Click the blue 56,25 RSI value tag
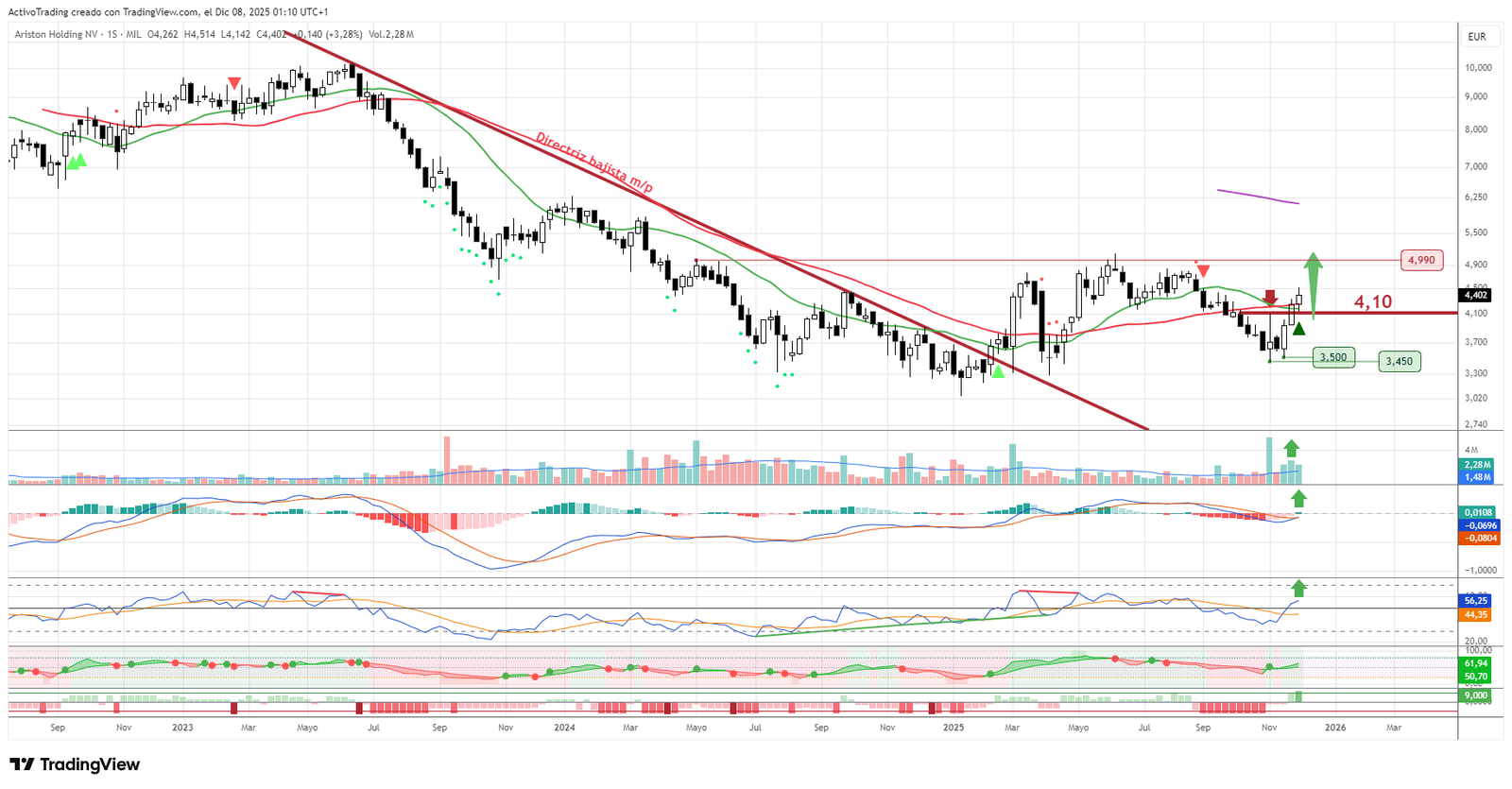This screenshot has height=789, width=1512. 1476,601
